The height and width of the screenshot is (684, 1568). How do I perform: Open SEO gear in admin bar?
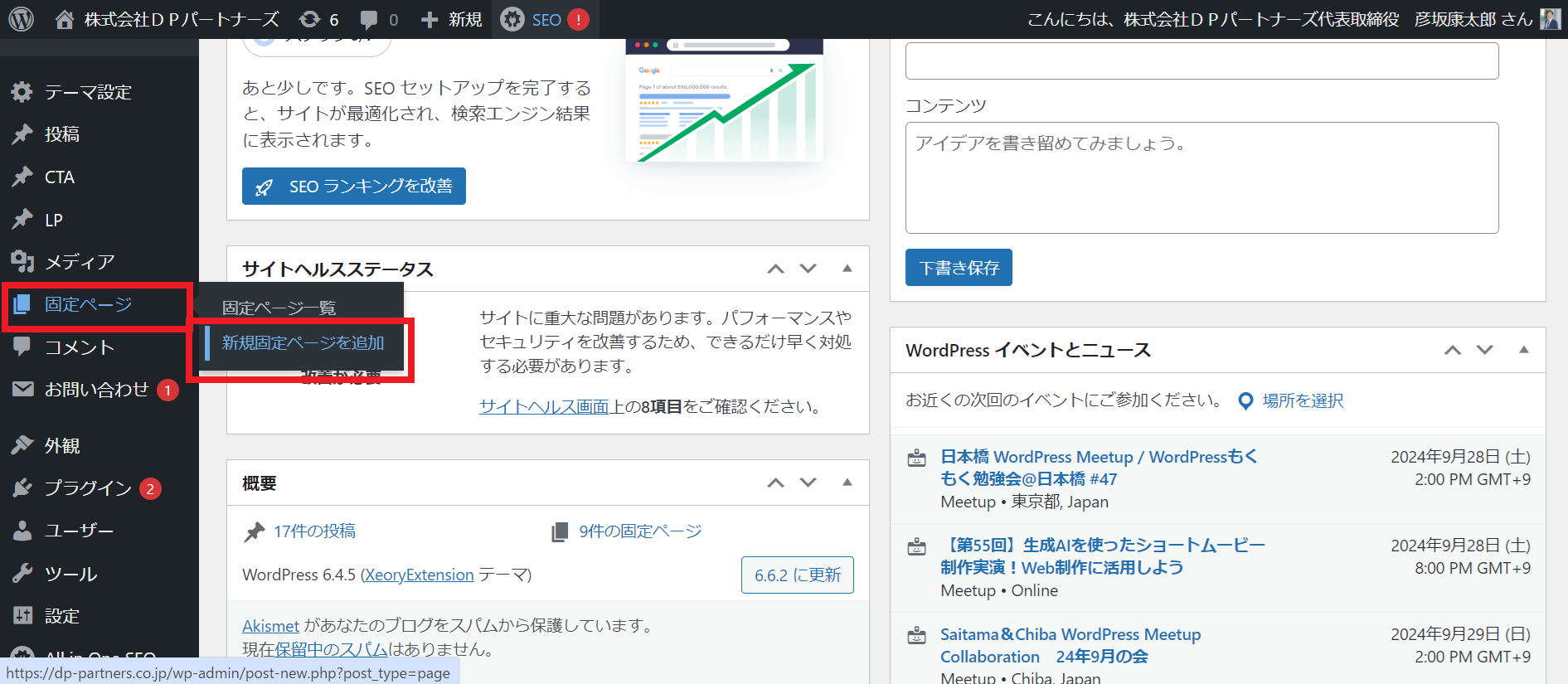tap(512, 19)
